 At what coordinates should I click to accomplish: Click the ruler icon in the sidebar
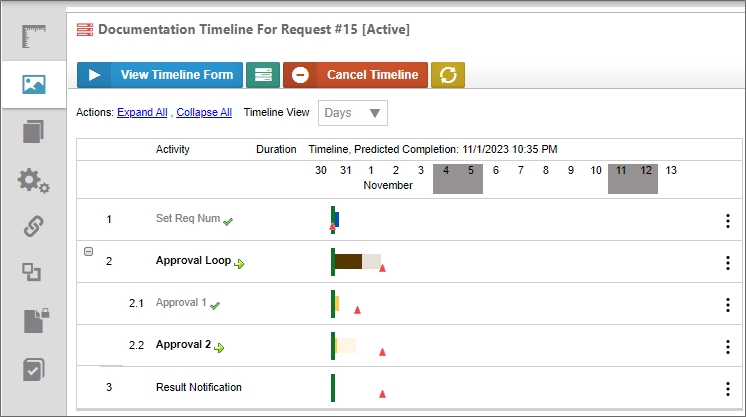click(x=34, y=37)
